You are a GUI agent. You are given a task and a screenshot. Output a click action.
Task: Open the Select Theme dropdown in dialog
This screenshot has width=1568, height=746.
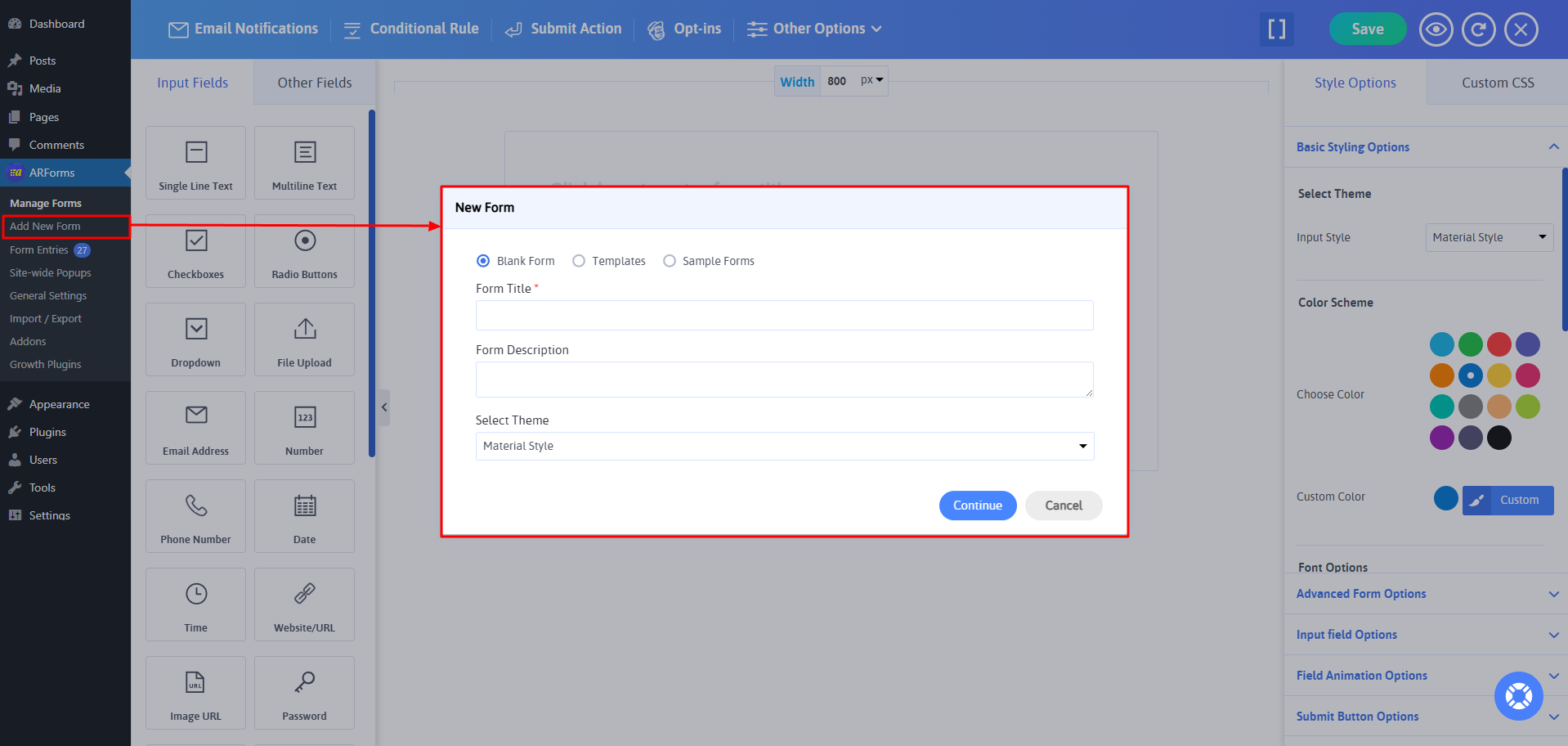pos(784,446)
